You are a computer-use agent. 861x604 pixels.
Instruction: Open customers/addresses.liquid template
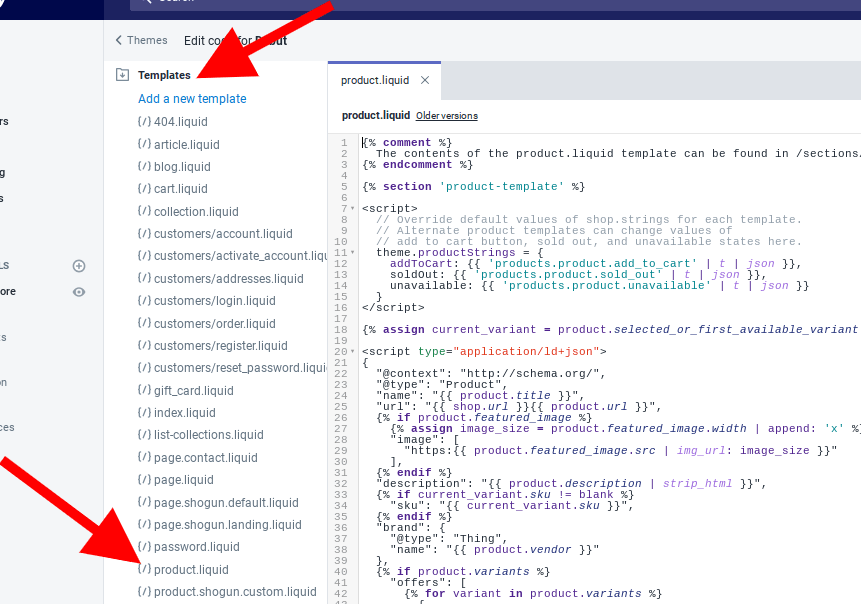(220, 278)
